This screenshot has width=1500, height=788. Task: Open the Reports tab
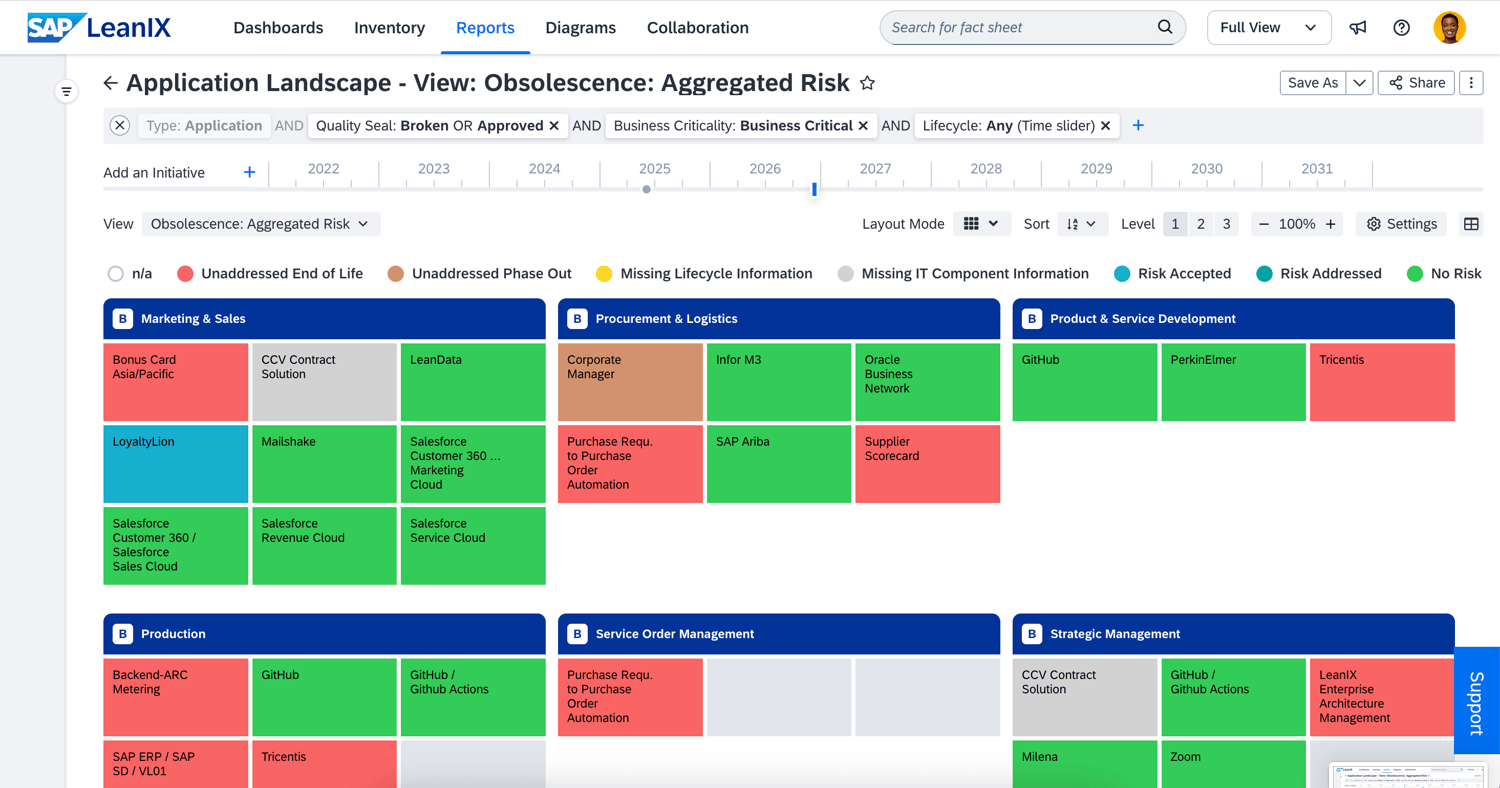(x=485, y=28)
